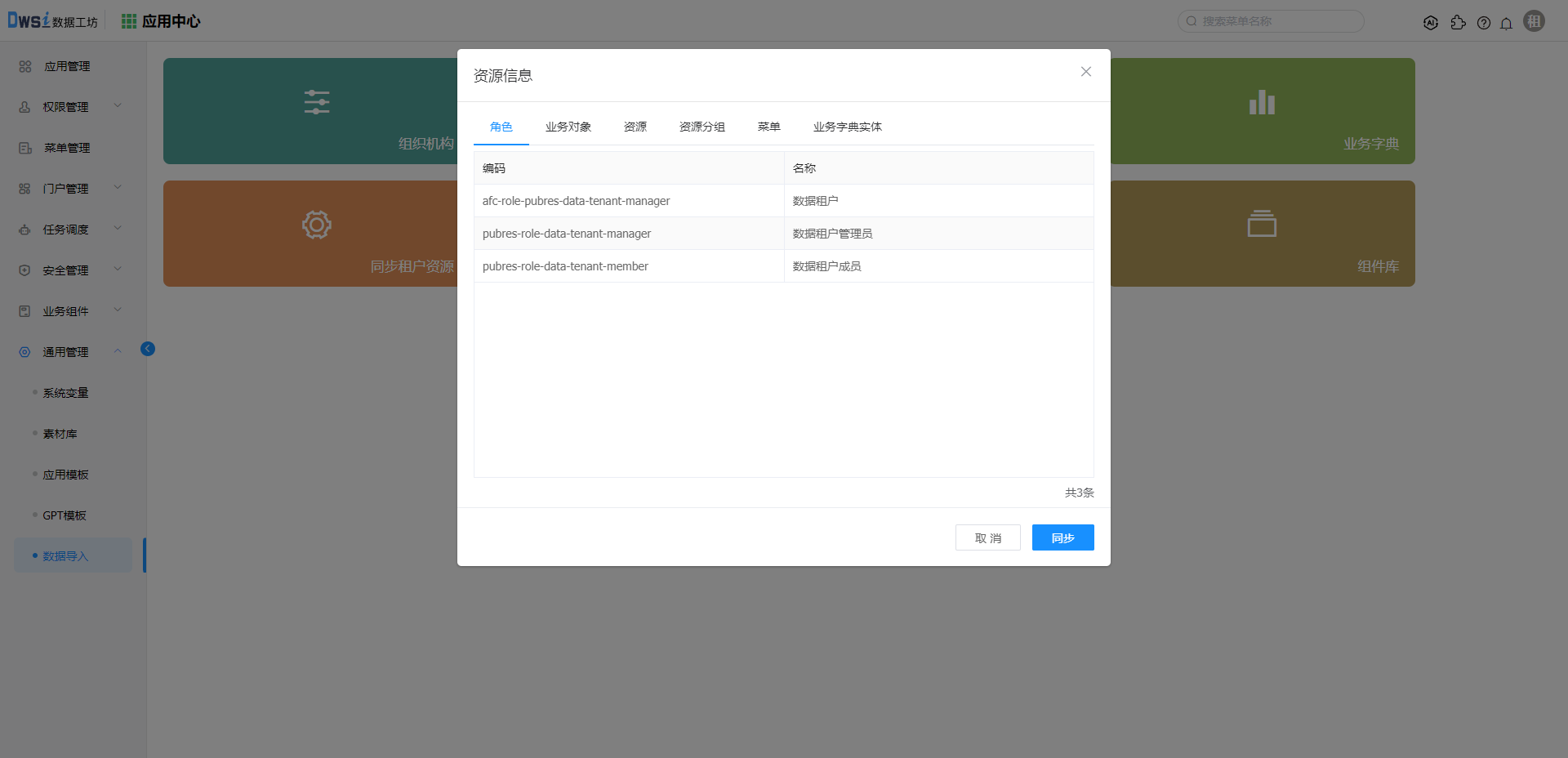The height and width of the screenshot is (758, 1568).
Task: Open 系统变量 in the sidebar
Action: 65,393
